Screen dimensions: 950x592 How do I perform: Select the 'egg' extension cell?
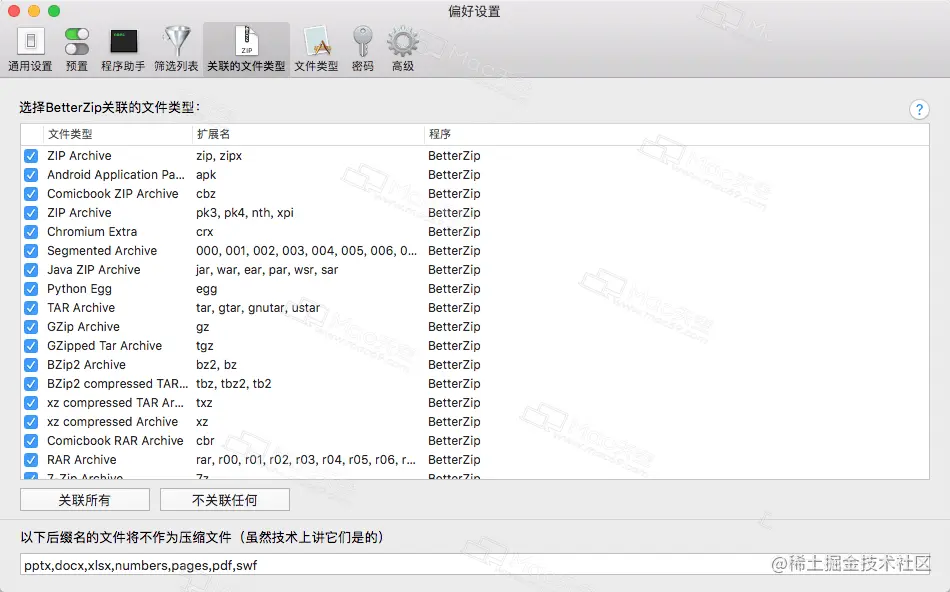[207, 289]
